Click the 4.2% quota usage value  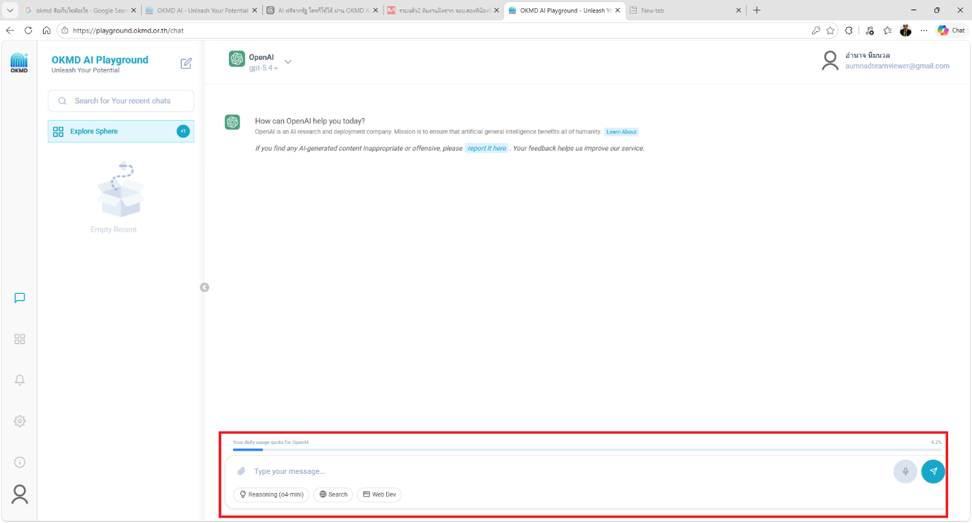[x=935, y=442]
